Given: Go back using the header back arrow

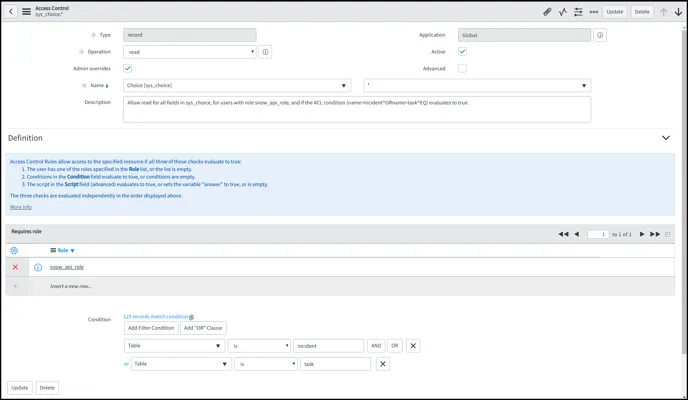Looking at the screenshot, I should [x=11, y=11].
